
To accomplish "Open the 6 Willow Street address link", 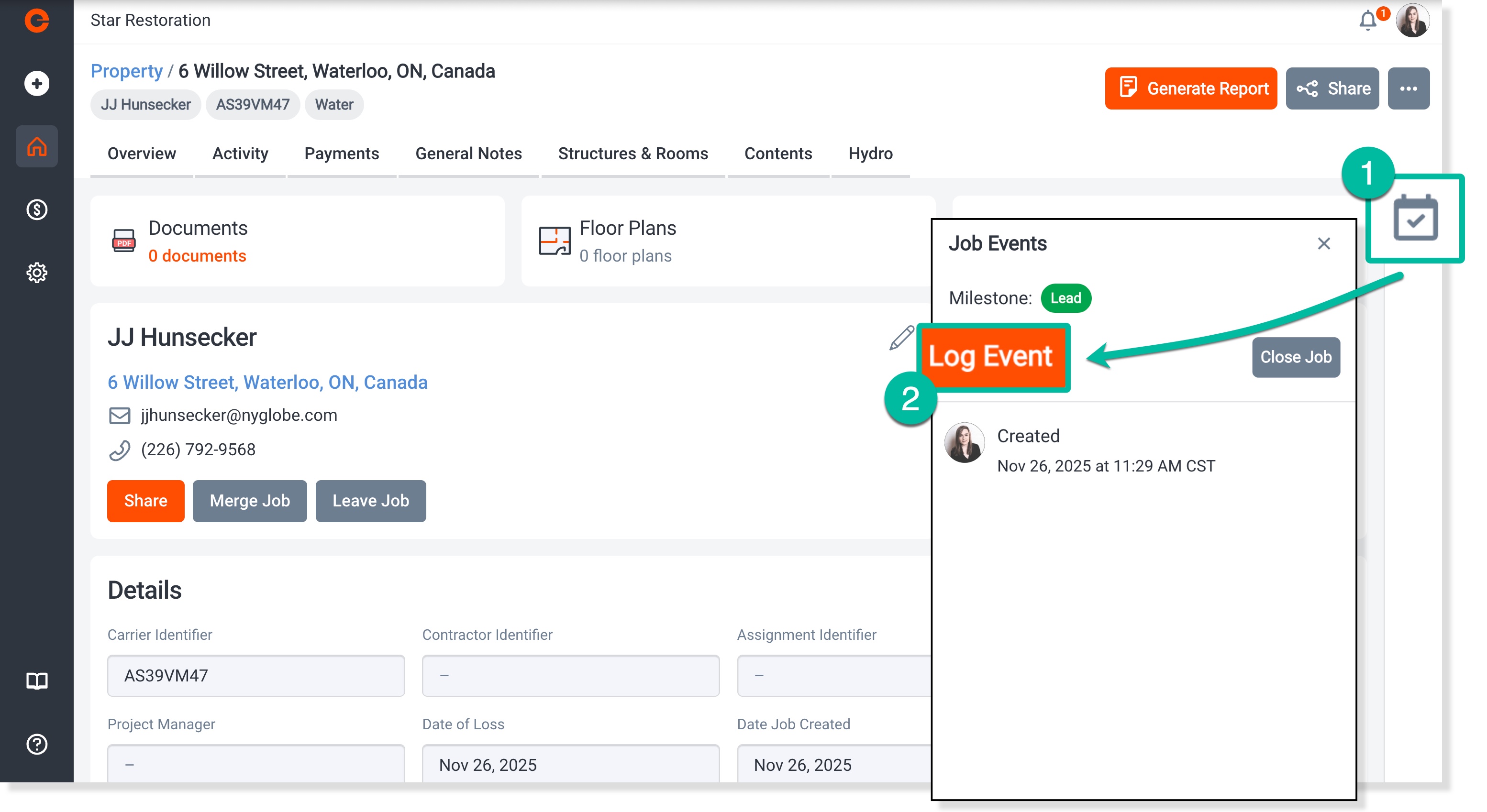I will point(267,382).
